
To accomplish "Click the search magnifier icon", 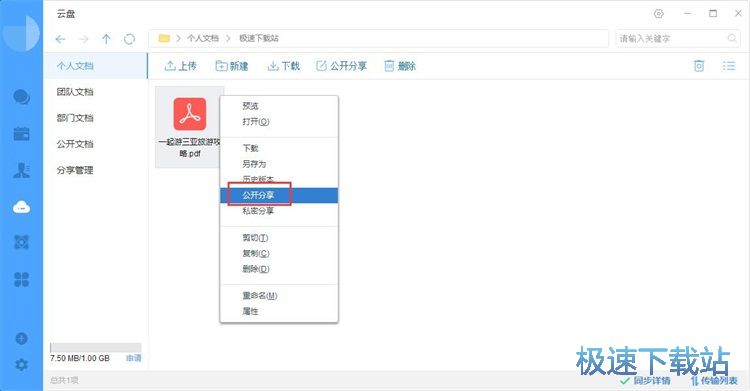I will [x=732, y=38].
